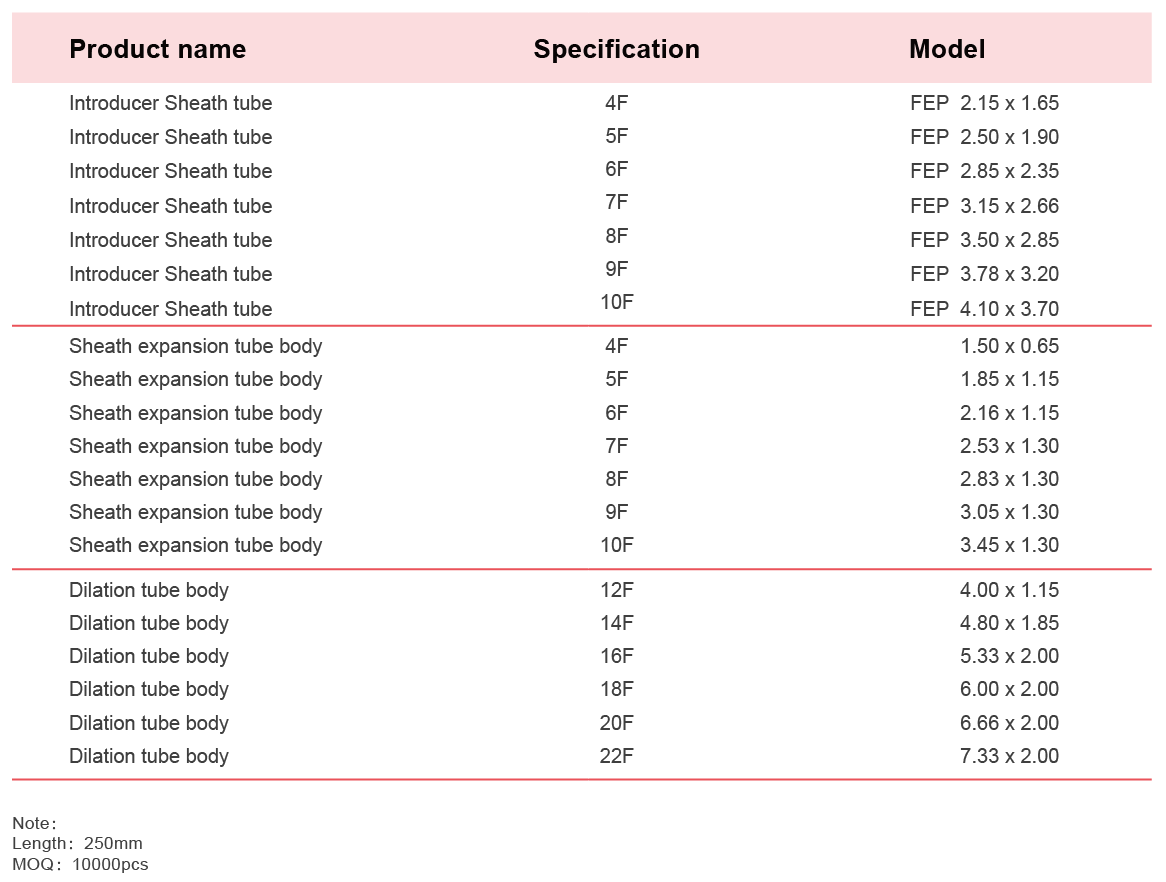
Task: Select the FEP 4.10 x 3.70 entry
Action: coord(985,309)
